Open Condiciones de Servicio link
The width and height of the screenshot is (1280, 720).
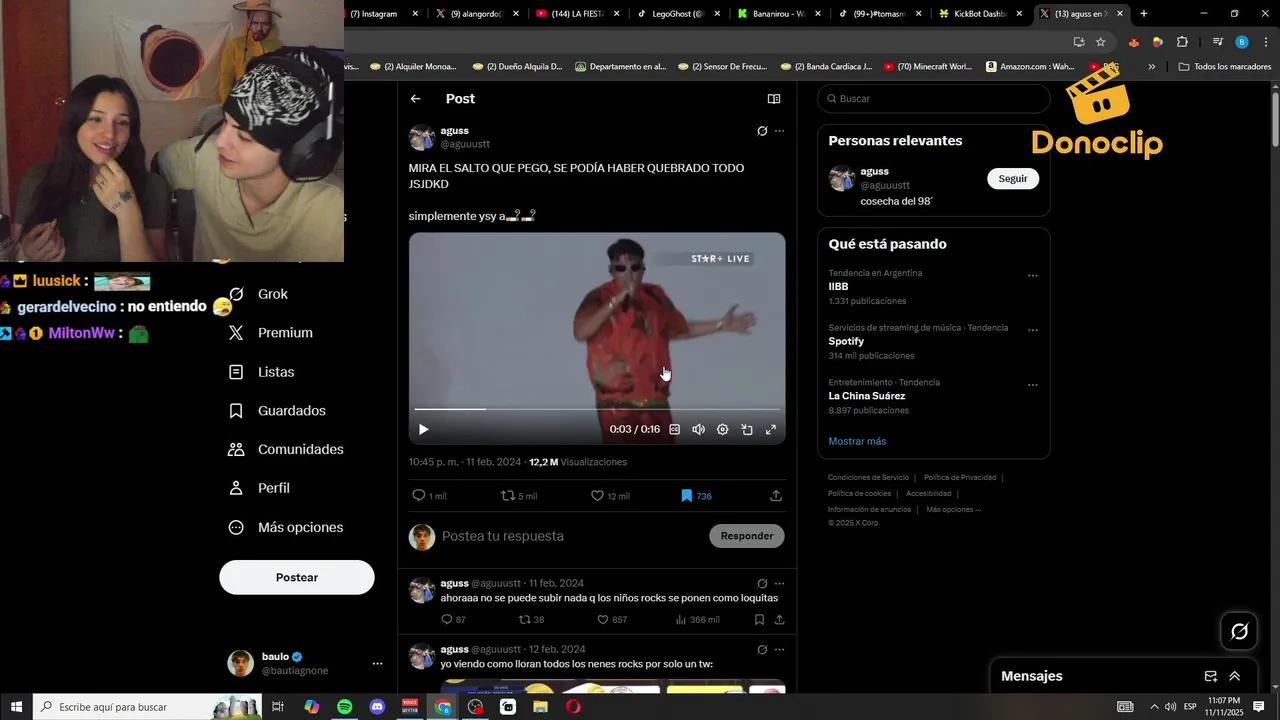pos(869,478)
